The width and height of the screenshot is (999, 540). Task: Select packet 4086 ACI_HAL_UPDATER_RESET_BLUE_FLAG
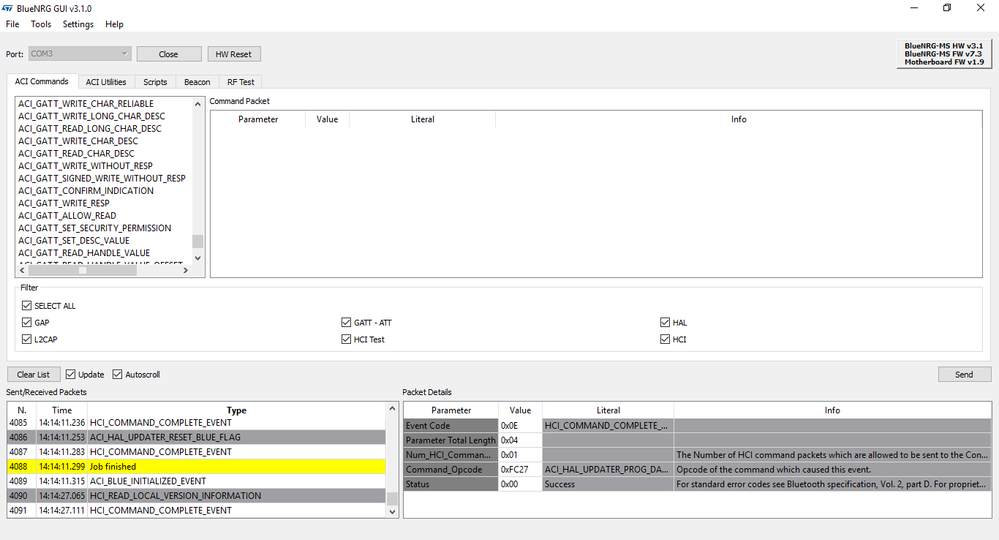point(196,437)
